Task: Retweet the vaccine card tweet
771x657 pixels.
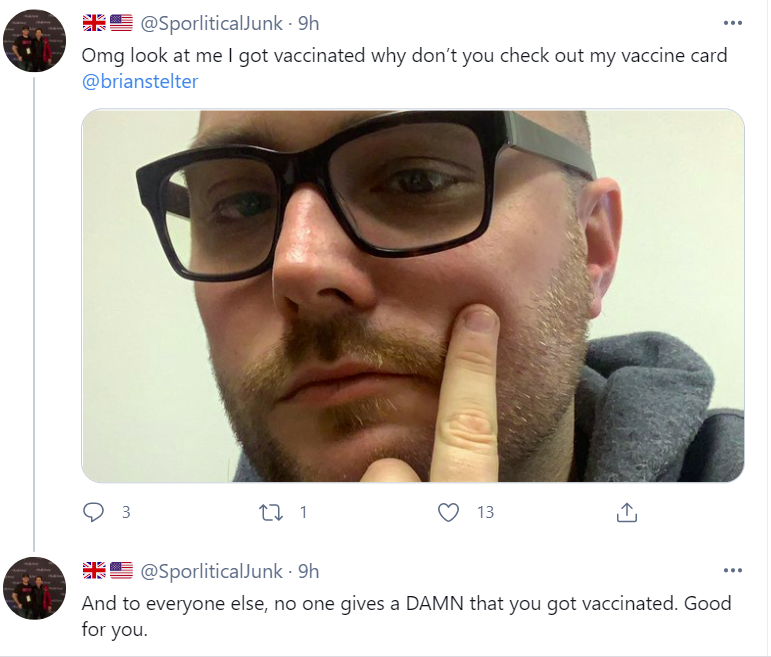Action: (271, 512)
